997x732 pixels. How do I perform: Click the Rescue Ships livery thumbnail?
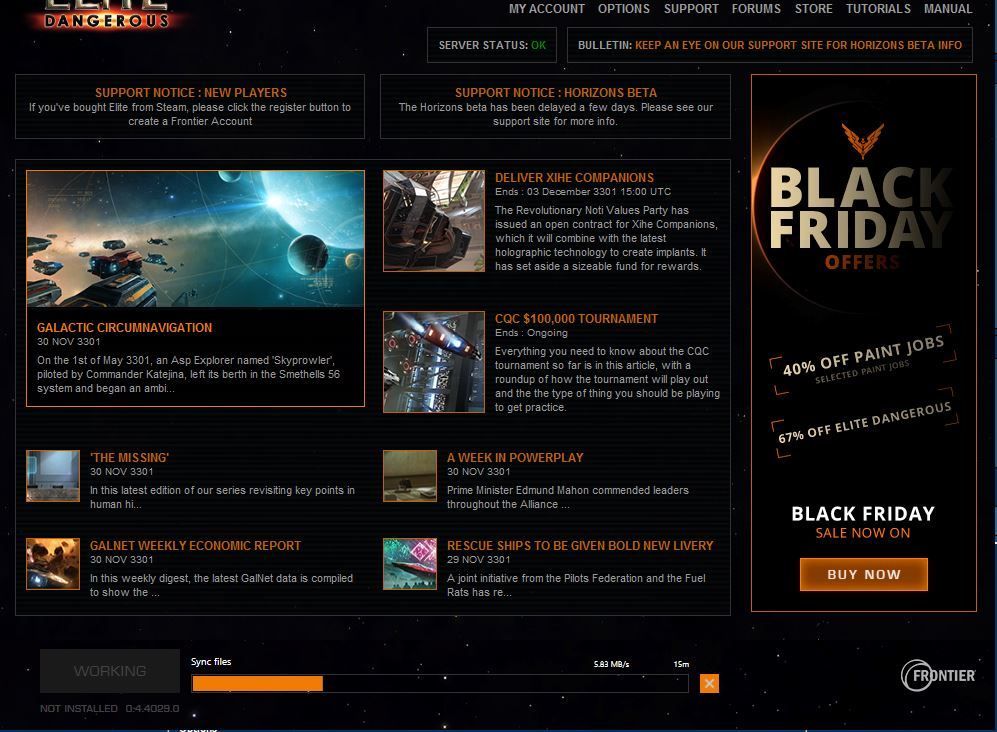pos(410,564)
